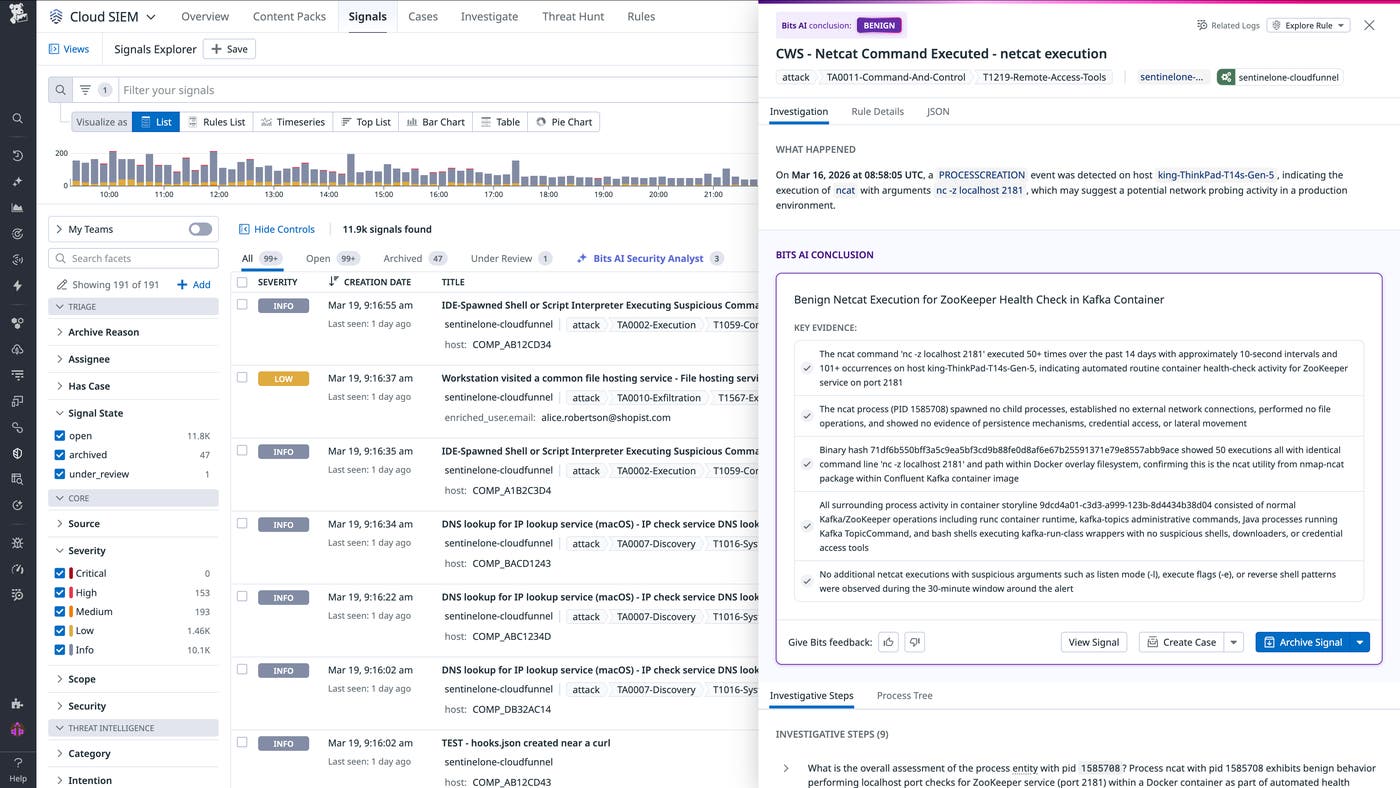The image size is (1400, 788).
Task: Switch visualization to Bar Chart
Action: (x=435, y=121)
